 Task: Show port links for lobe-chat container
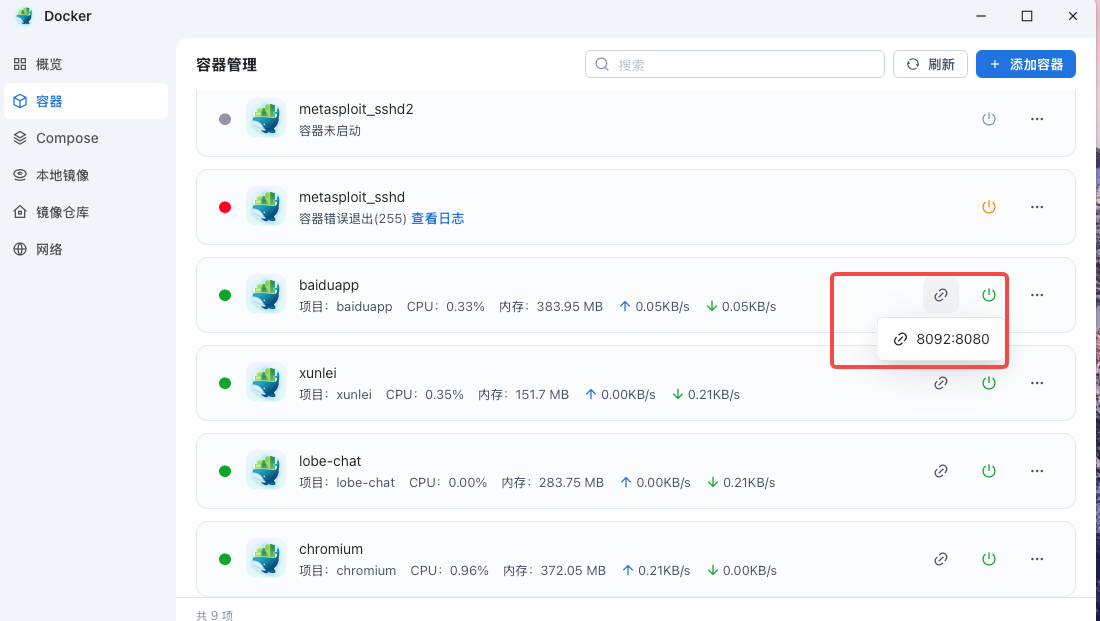[941, 471]
